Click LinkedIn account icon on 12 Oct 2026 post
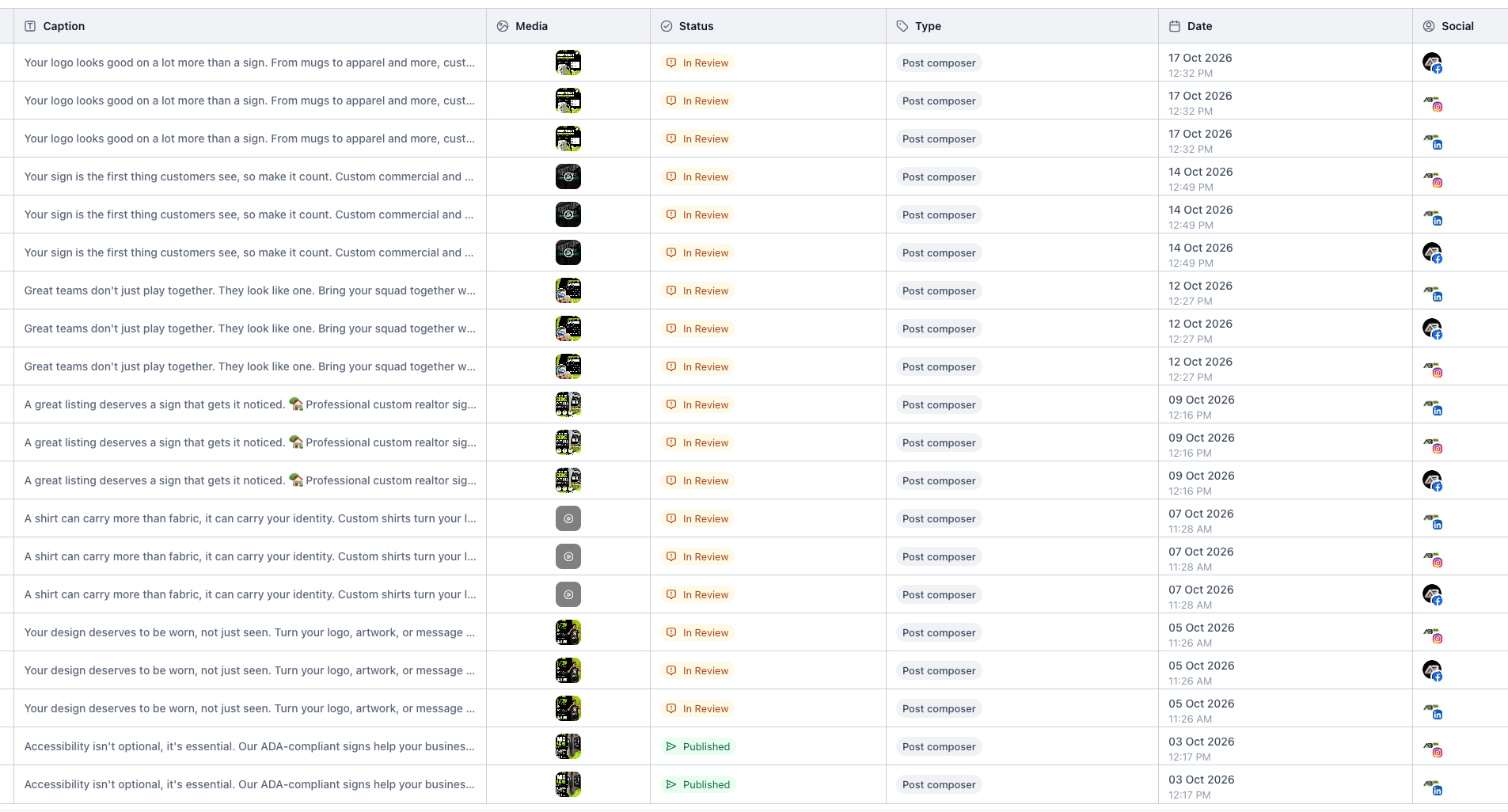 coord(1432,293)
